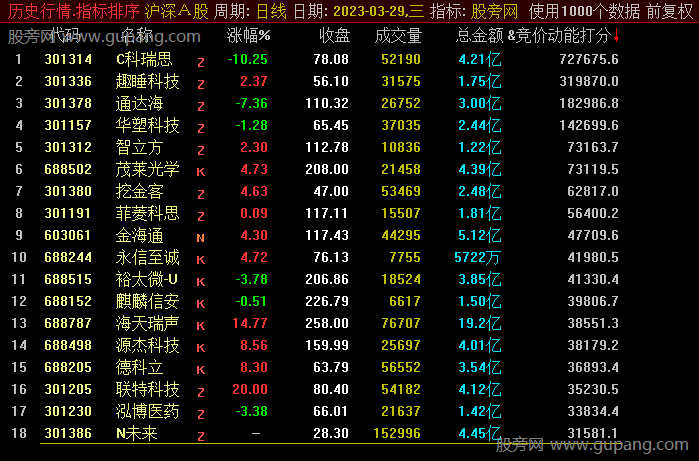
Task: Click 沪深A股 market label in header
Action: [177, 11]
